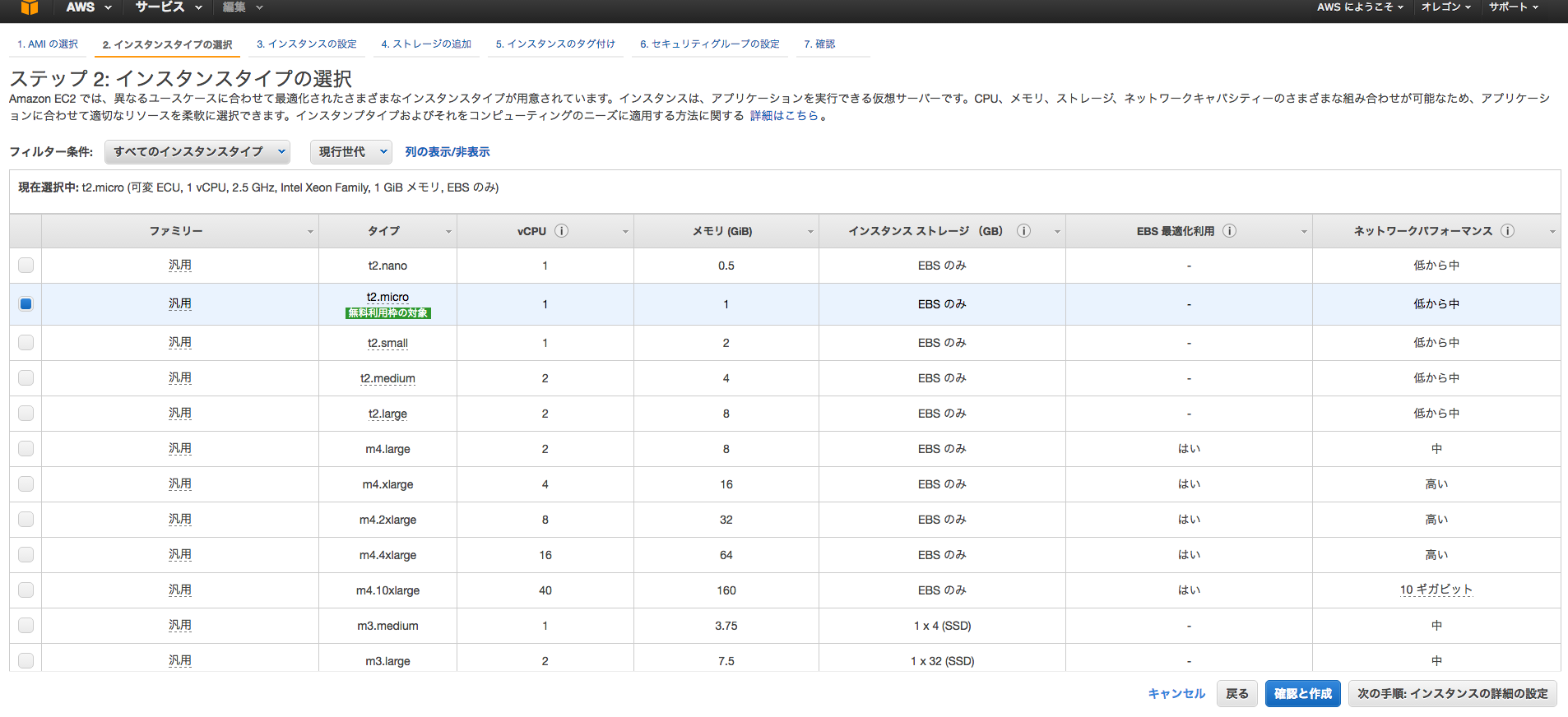Click 次の手順: インスタンスの詳細の設定 button
Viewport: 1568px width, 717px height.
1452,694
